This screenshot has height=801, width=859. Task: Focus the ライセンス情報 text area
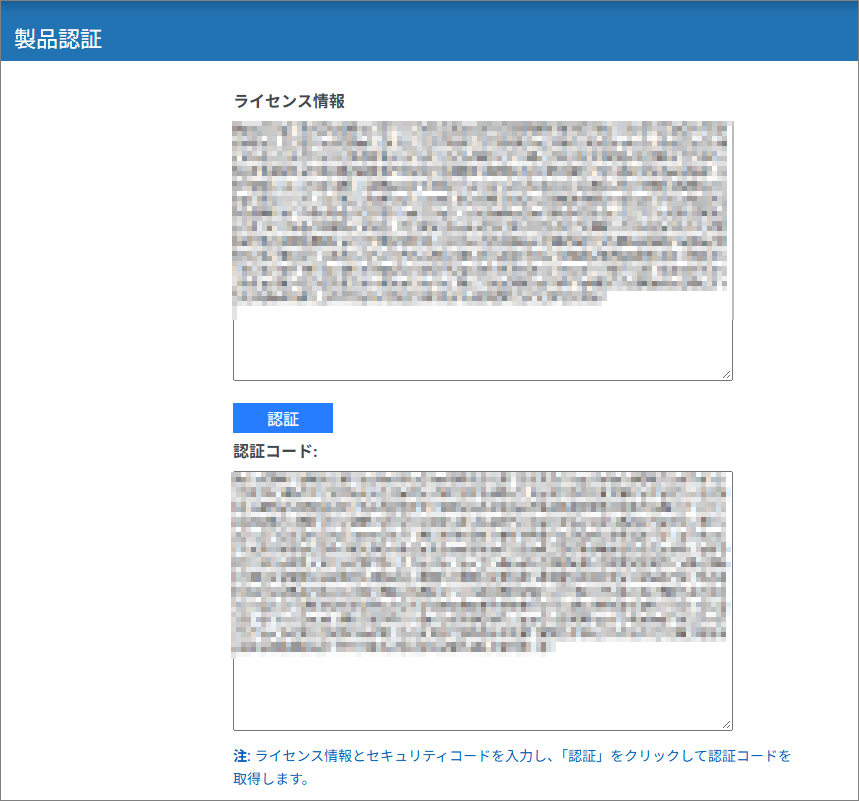(x=483, y=250)
